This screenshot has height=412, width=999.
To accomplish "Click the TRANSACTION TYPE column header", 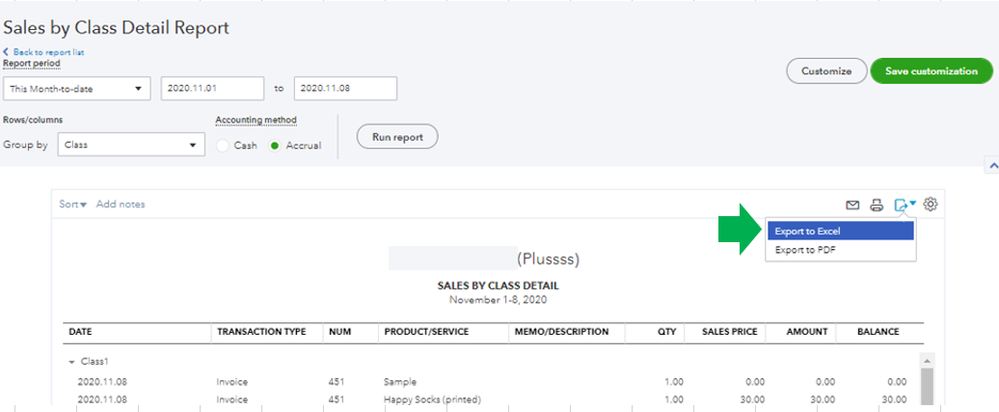I will (x=261, y=332).
